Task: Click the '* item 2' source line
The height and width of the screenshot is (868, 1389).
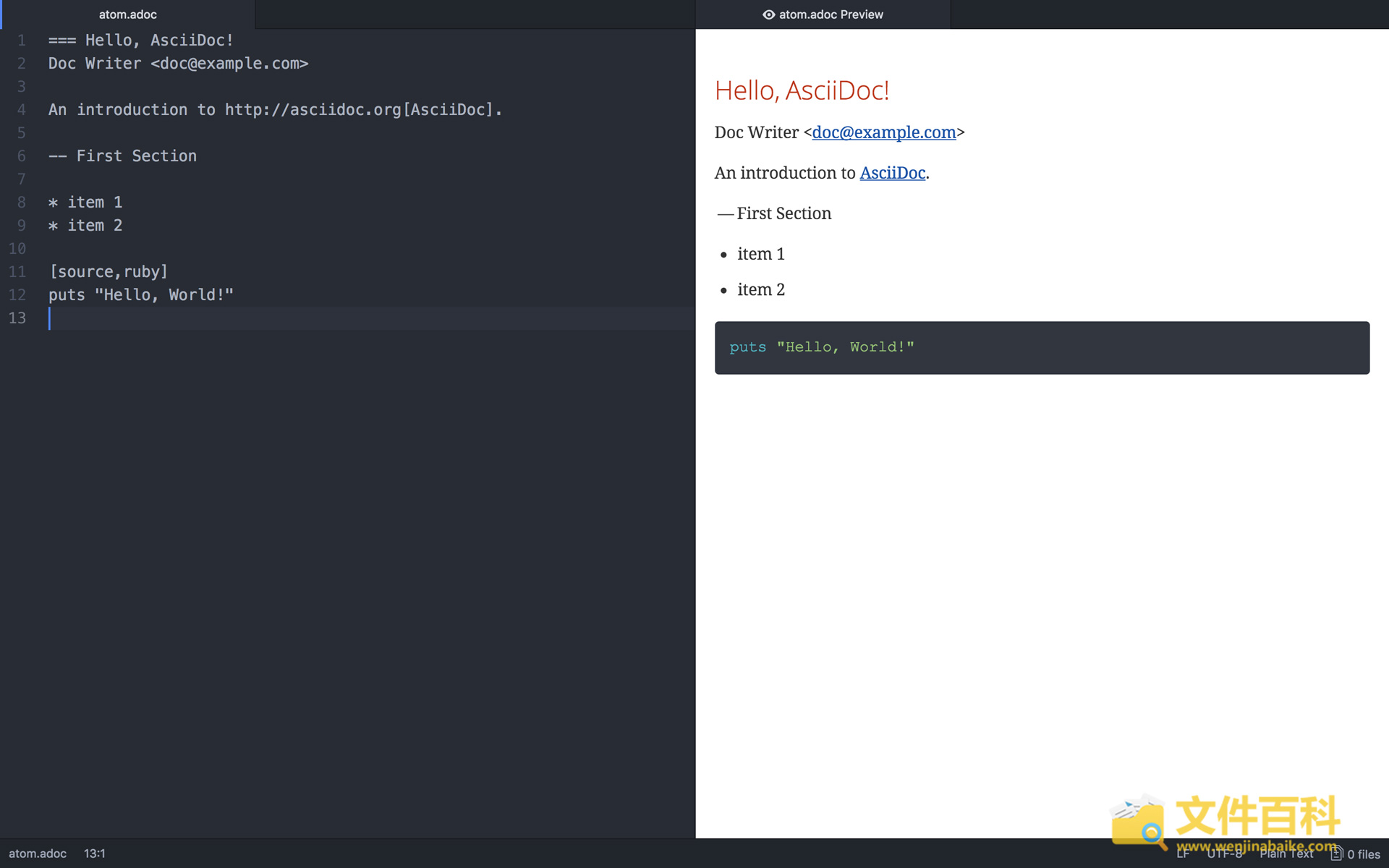Action: 85,226
